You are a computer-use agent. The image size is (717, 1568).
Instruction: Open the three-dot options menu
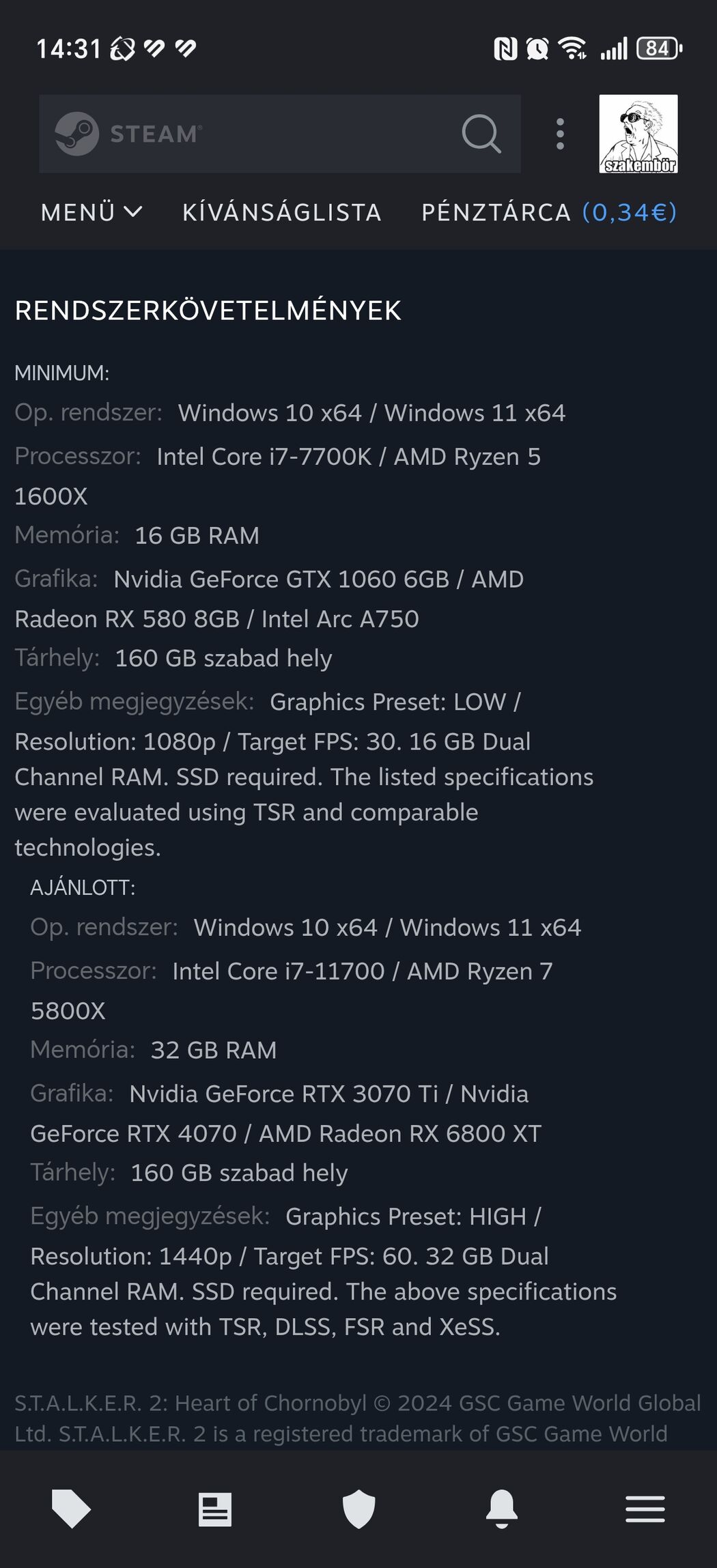(560, 134)
